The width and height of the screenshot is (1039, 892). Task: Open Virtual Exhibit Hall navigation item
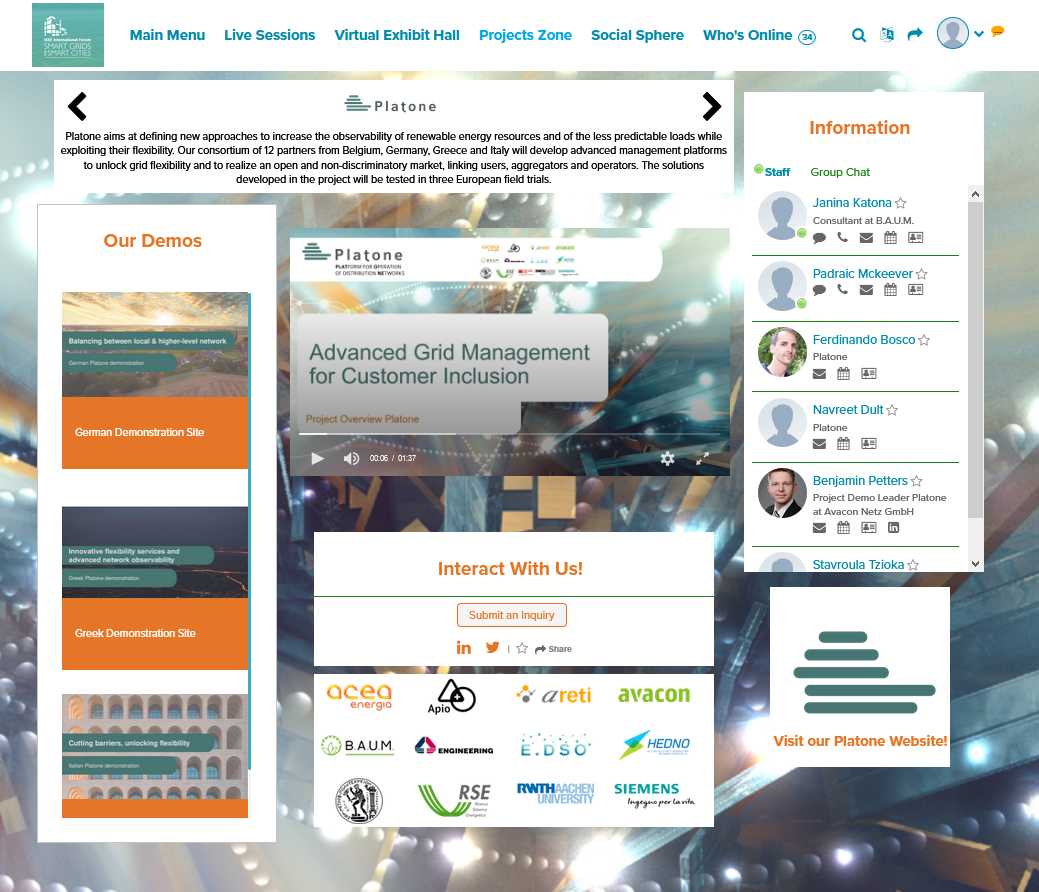pyautogui.click(x=397, y=35)
